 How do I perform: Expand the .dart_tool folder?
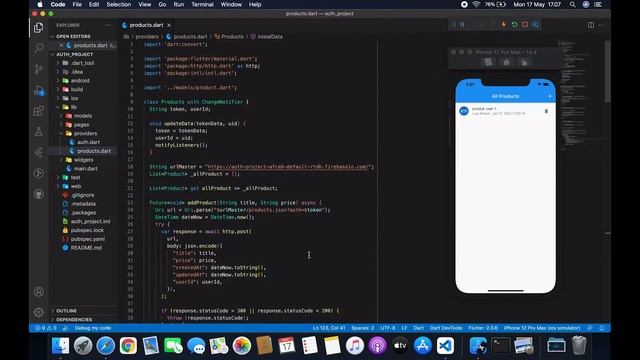click(82, 63)
